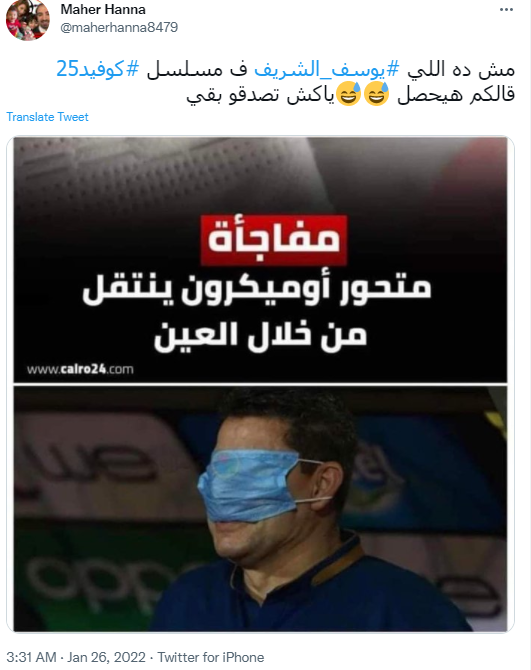
Task: Open the Cairo24 Omicron headline image
Action: (260, 260)
